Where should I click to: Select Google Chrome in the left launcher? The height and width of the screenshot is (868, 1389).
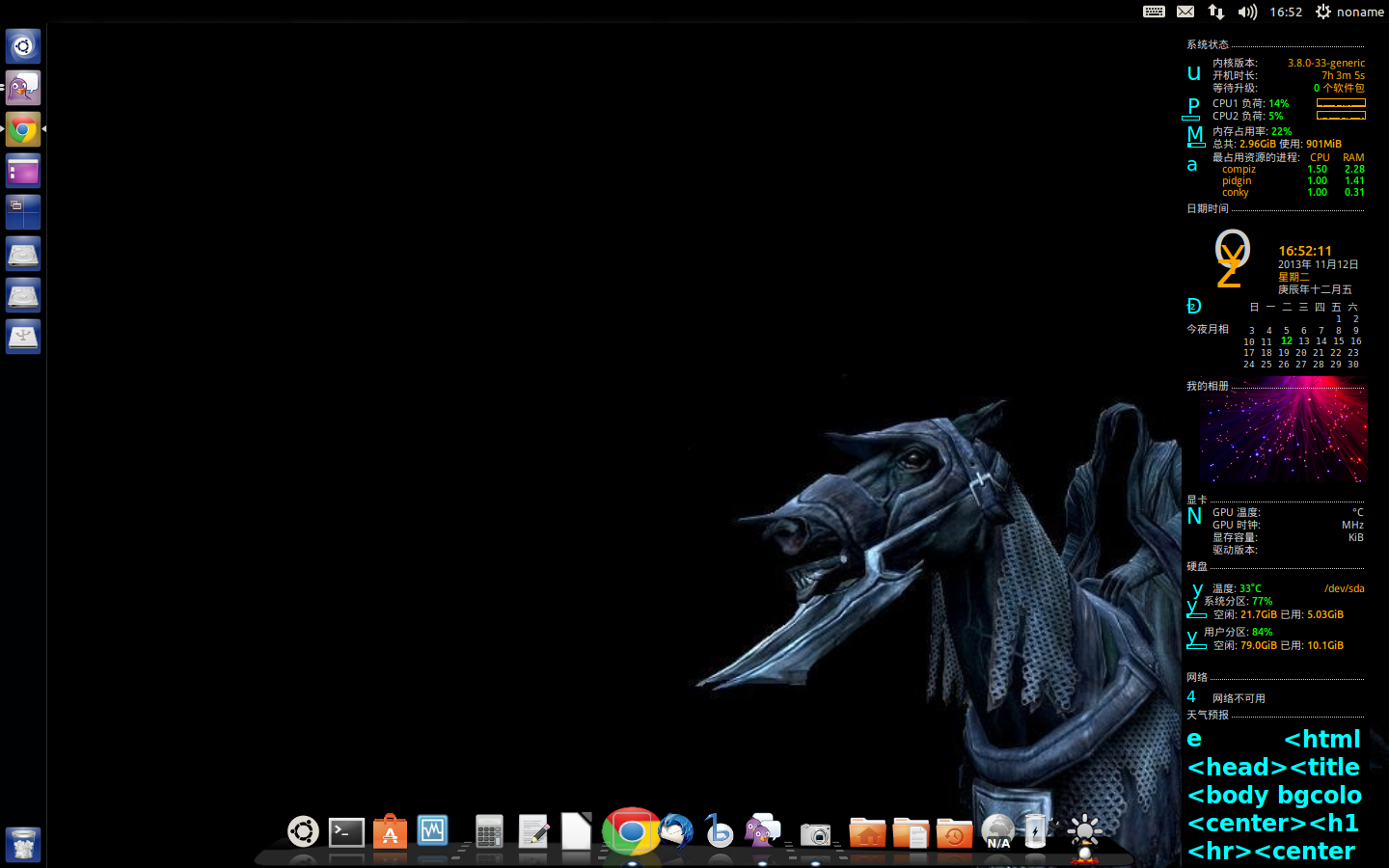coord(23,129)
